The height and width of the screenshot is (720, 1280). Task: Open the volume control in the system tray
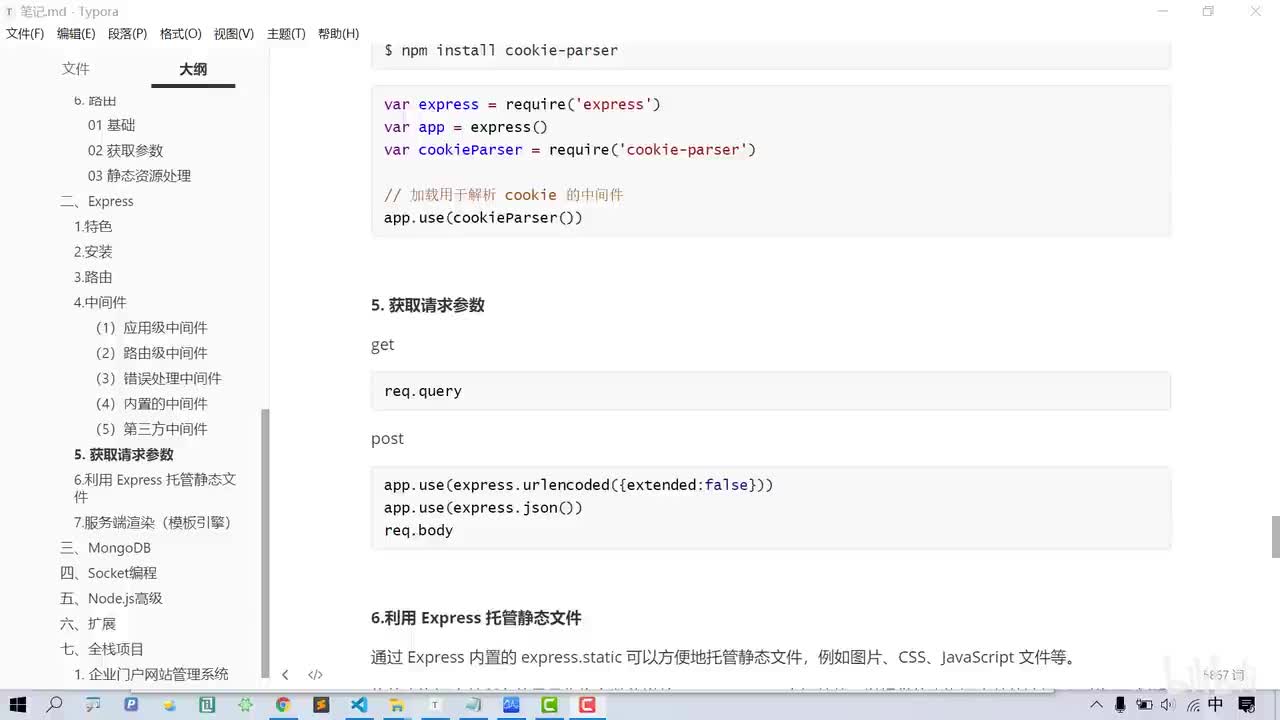click(x=1168, y=705)
